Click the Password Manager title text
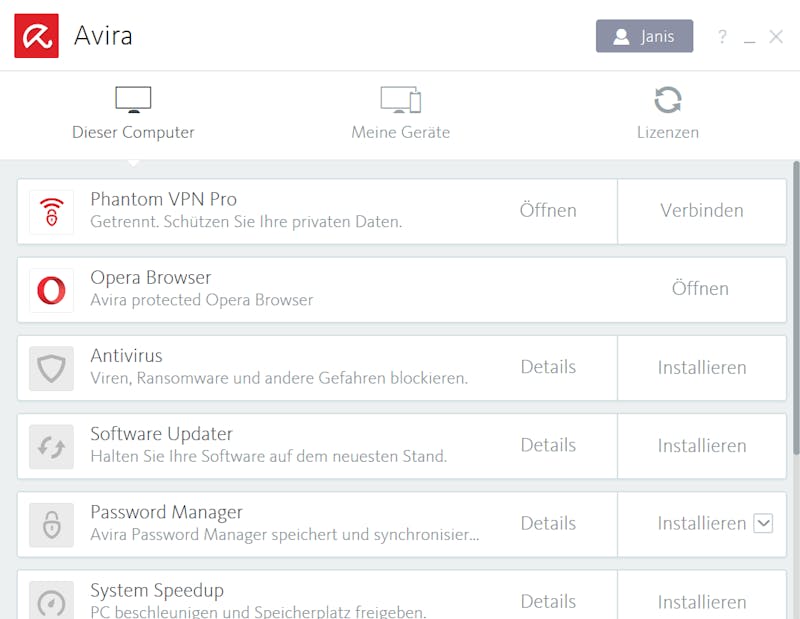This screenshot has width=800, height=619. coord(166,512)
